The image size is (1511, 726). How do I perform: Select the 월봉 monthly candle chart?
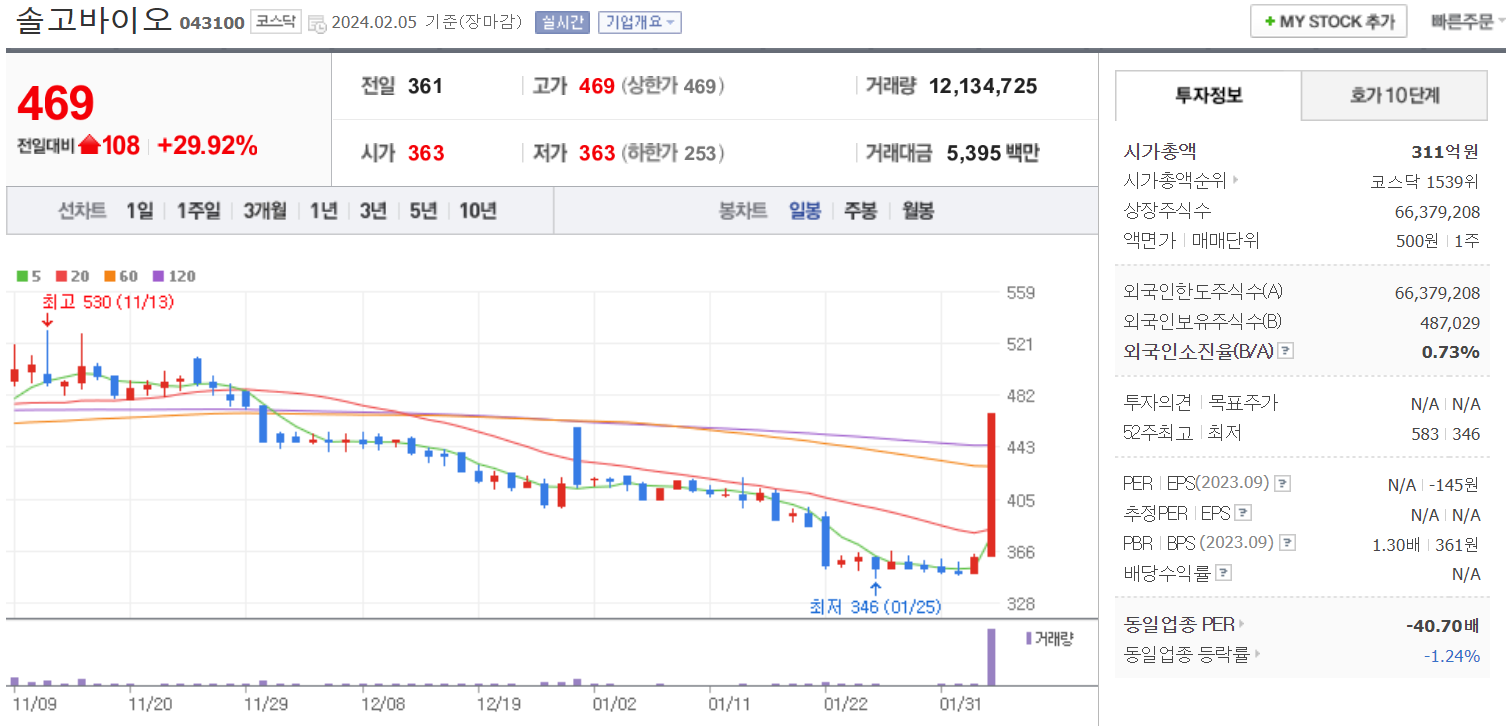918,211
